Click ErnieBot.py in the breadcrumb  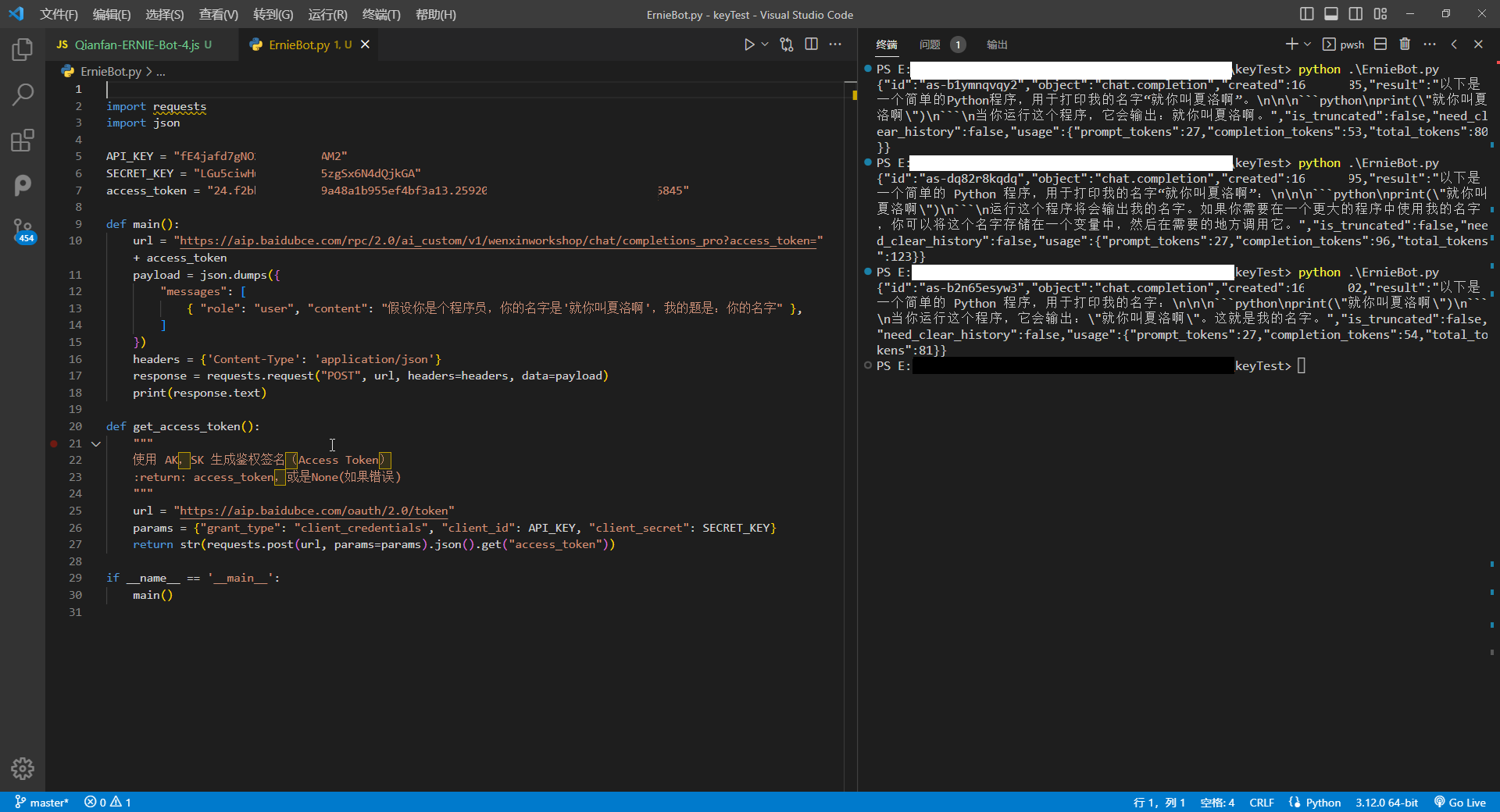111,71
